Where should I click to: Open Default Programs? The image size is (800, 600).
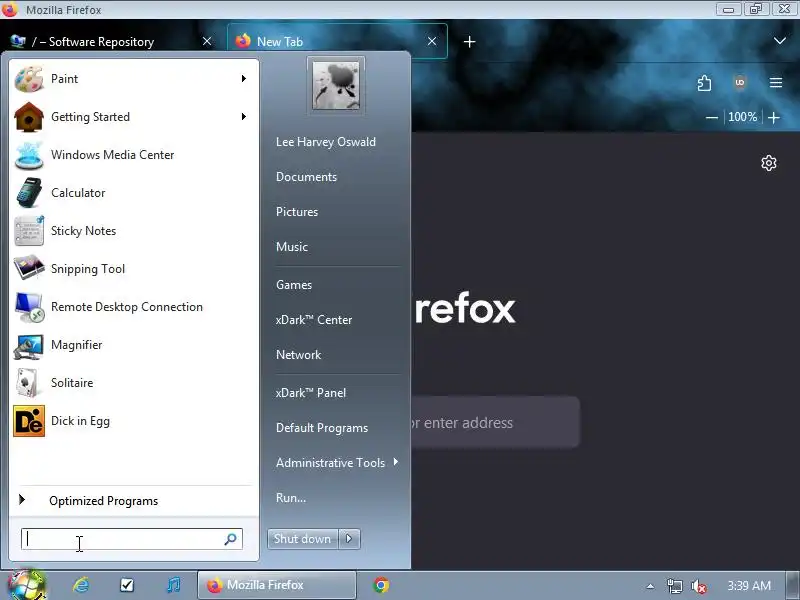322,428
